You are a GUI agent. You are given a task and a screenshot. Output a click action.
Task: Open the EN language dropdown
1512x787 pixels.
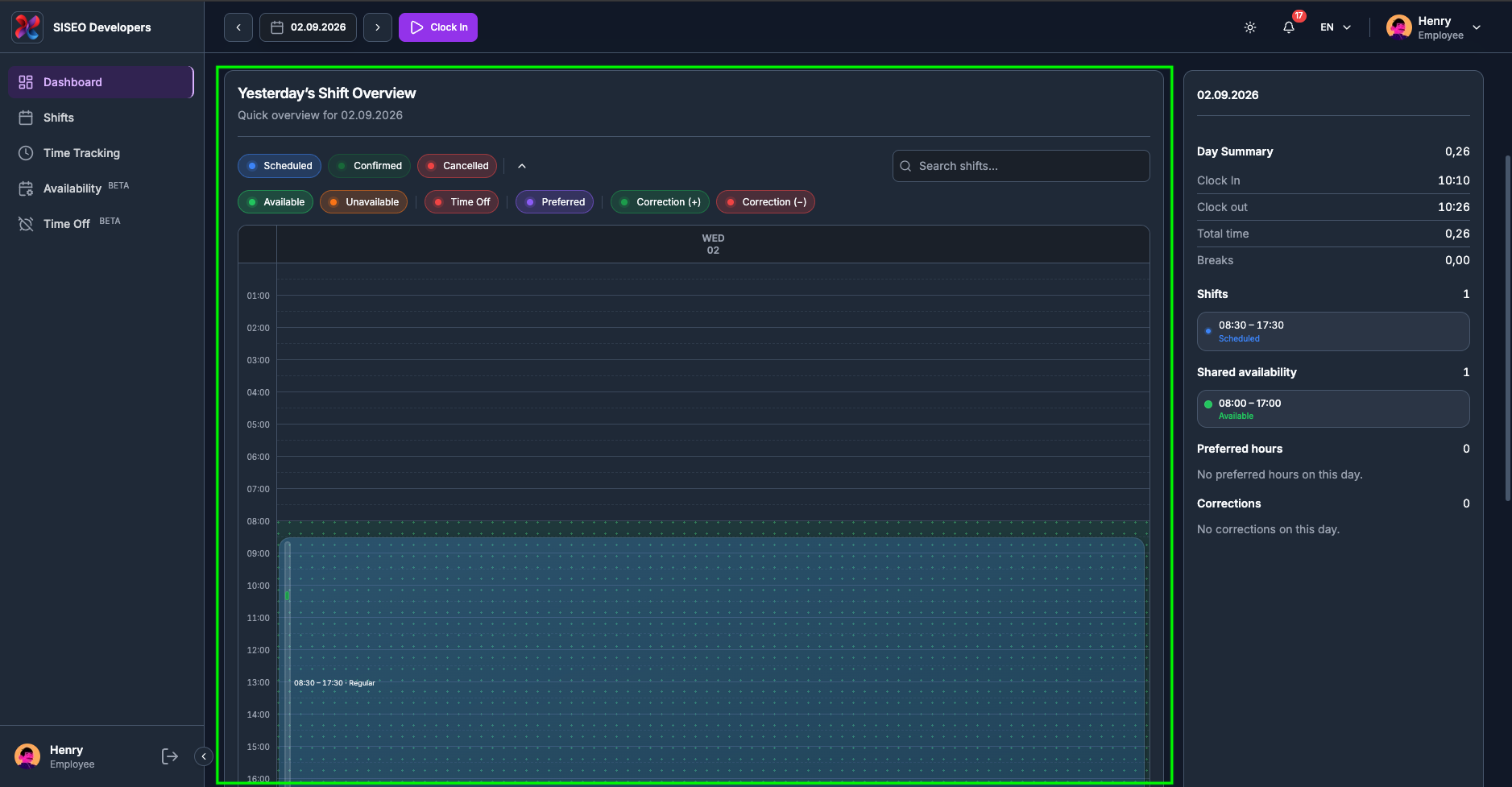tap(1336, 27)
